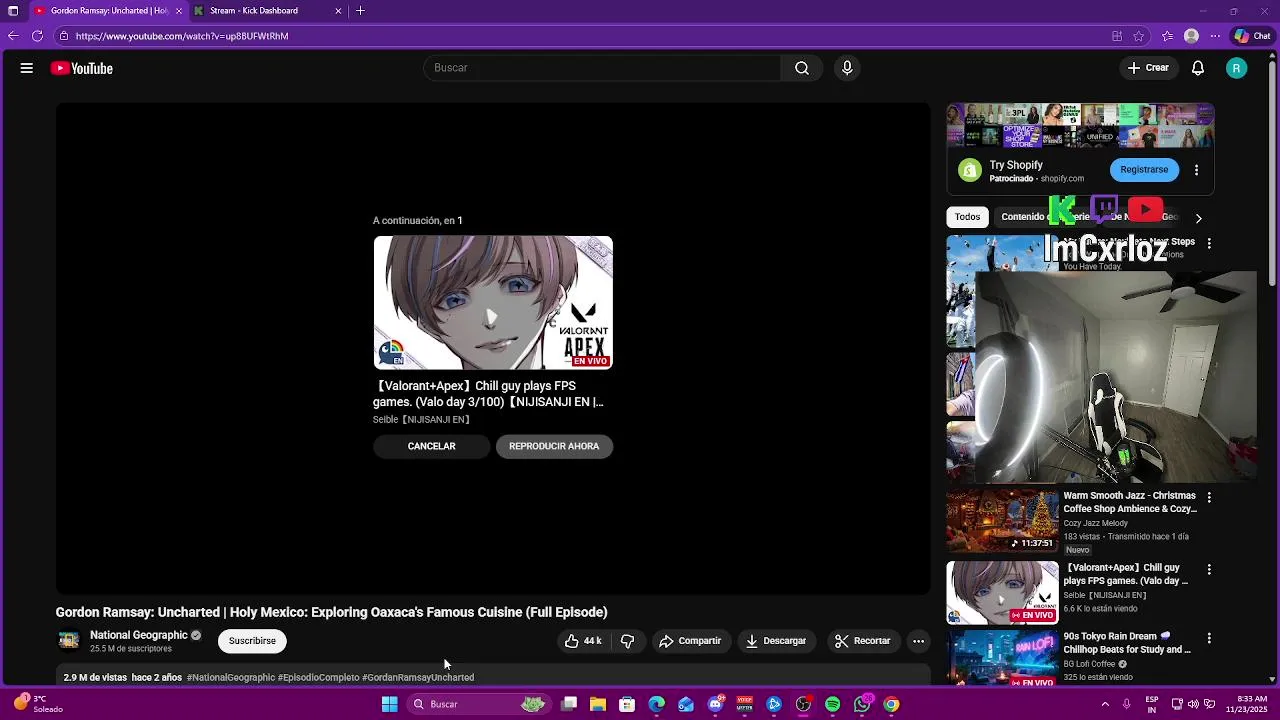Viewport: 1280px width, 720px height.
Task: Click Registrarse on Shopify ad
Action: (x=1144, y=170)
